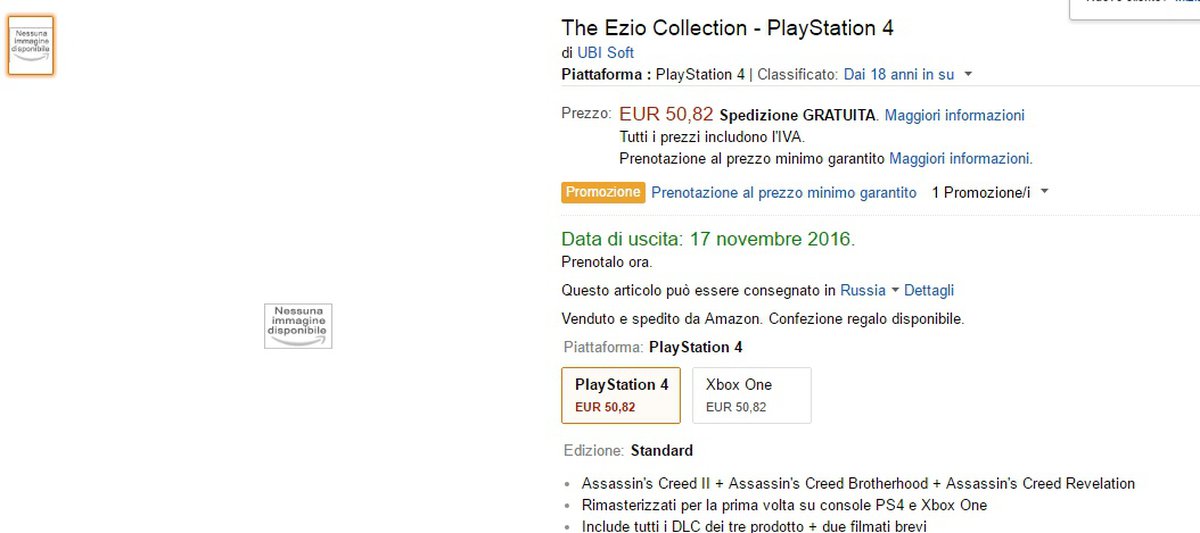Open the blue 'Prenotazione al prezzo minimo garantito' link
Screen dimensions: 1200x533
tap(783, 192)
